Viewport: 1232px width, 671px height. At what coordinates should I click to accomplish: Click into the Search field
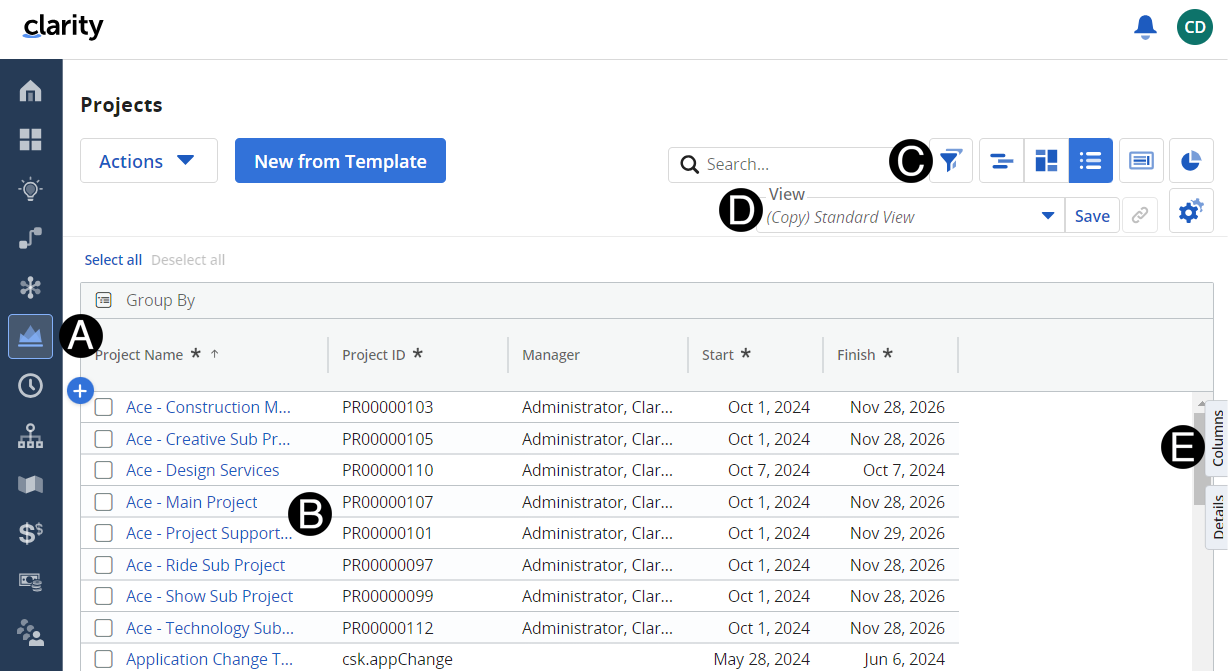coord(790,165)
